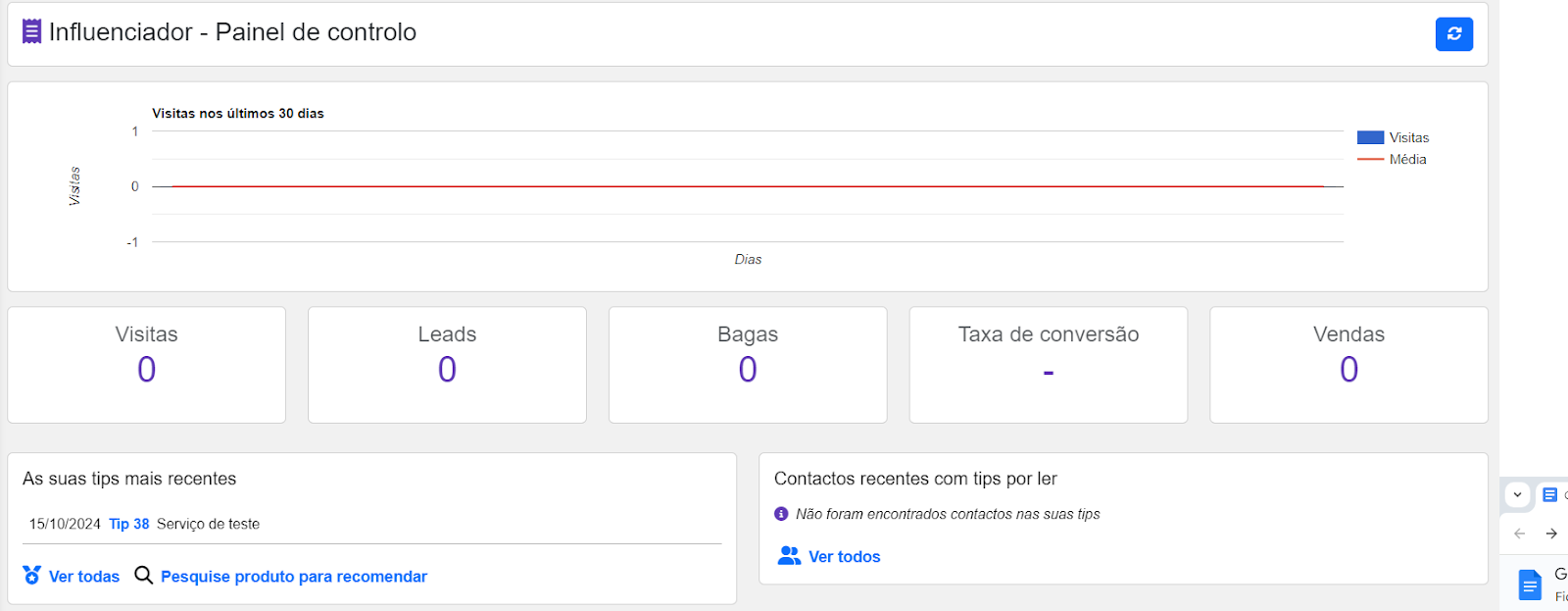The image size is (1568, 611).
Task: Click the 'Visitas nos últimos 30 dias' chart title
Action: (x=238, y=114)
